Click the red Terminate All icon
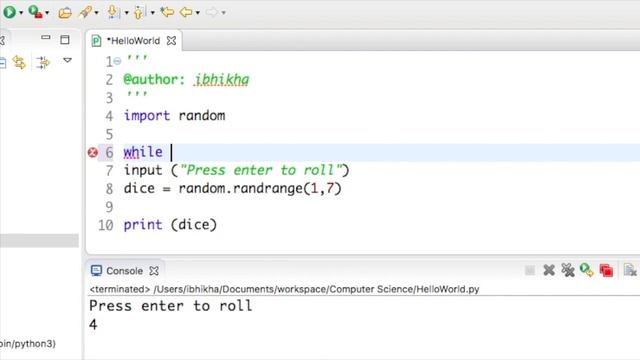Image resolution: width=640 pixels, height=360 pixels. pos(606,270)
